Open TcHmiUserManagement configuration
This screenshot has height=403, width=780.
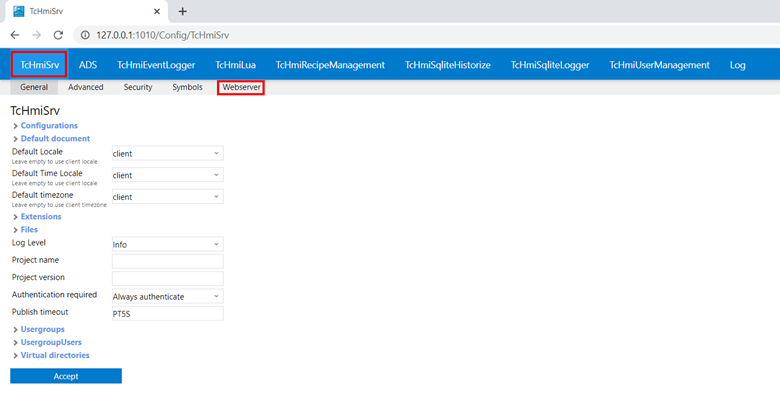point(660,65)
